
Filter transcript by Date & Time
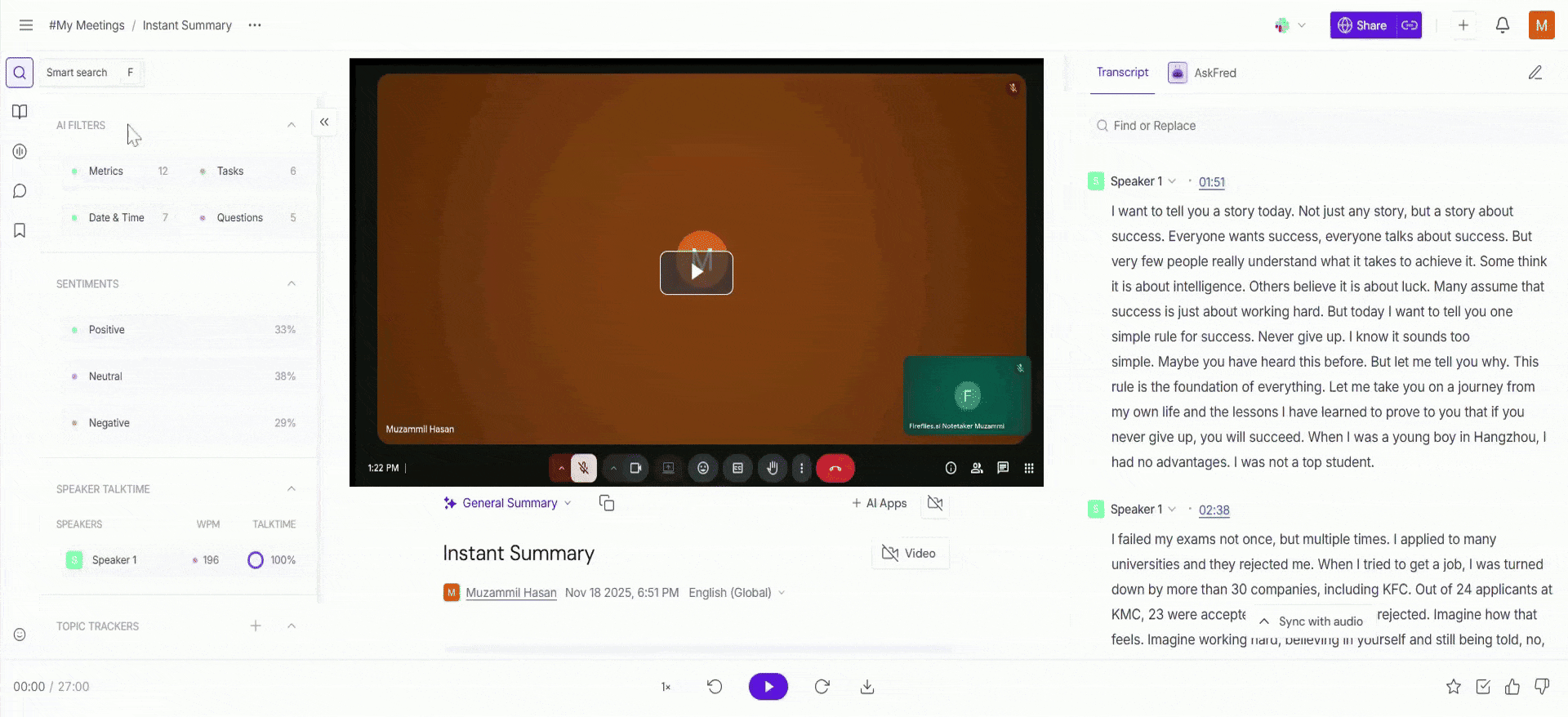tap(121, 218)
